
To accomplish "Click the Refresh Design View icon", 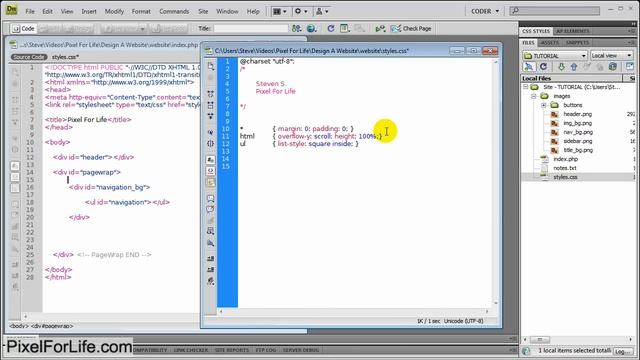I will click(331, 29).
